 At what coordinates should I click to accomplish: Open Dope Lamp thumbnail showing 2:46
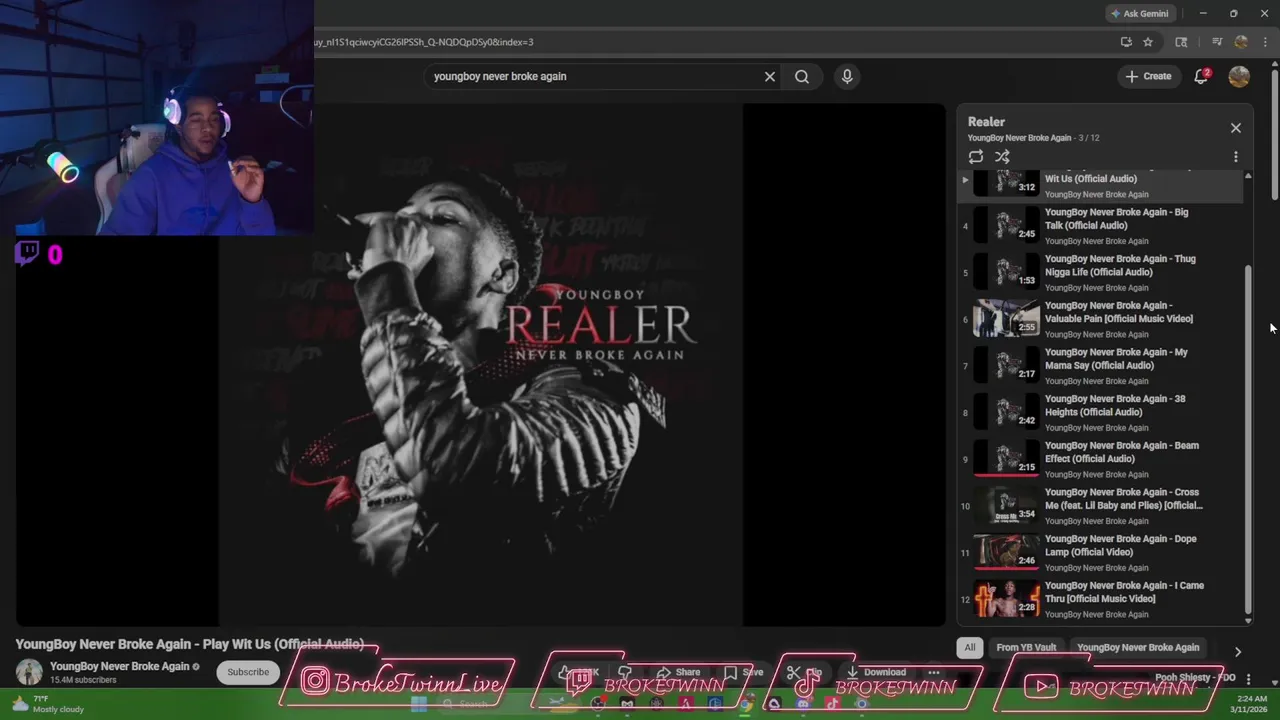click(1006, 552)
